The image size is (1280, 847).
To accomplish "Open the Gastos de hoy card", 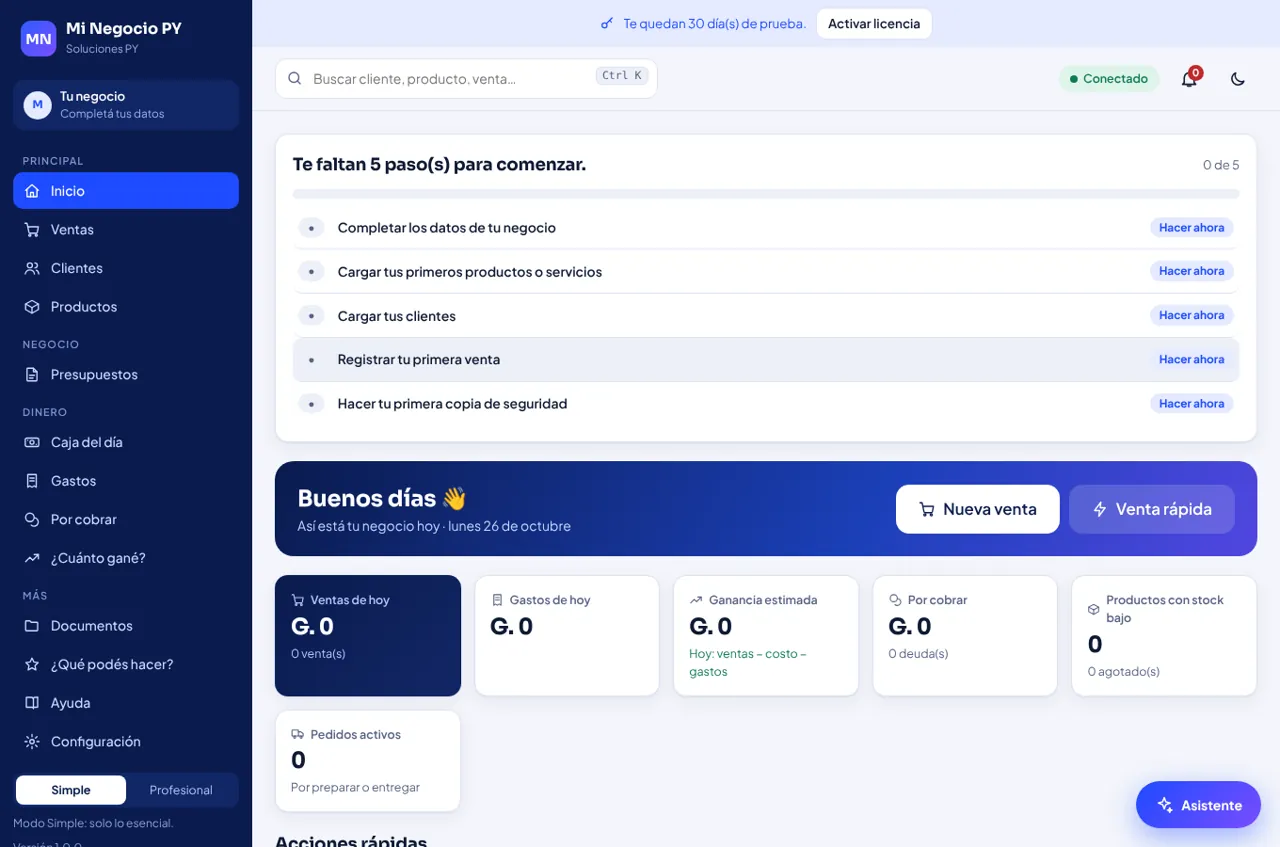I will (x=567, y=635).
